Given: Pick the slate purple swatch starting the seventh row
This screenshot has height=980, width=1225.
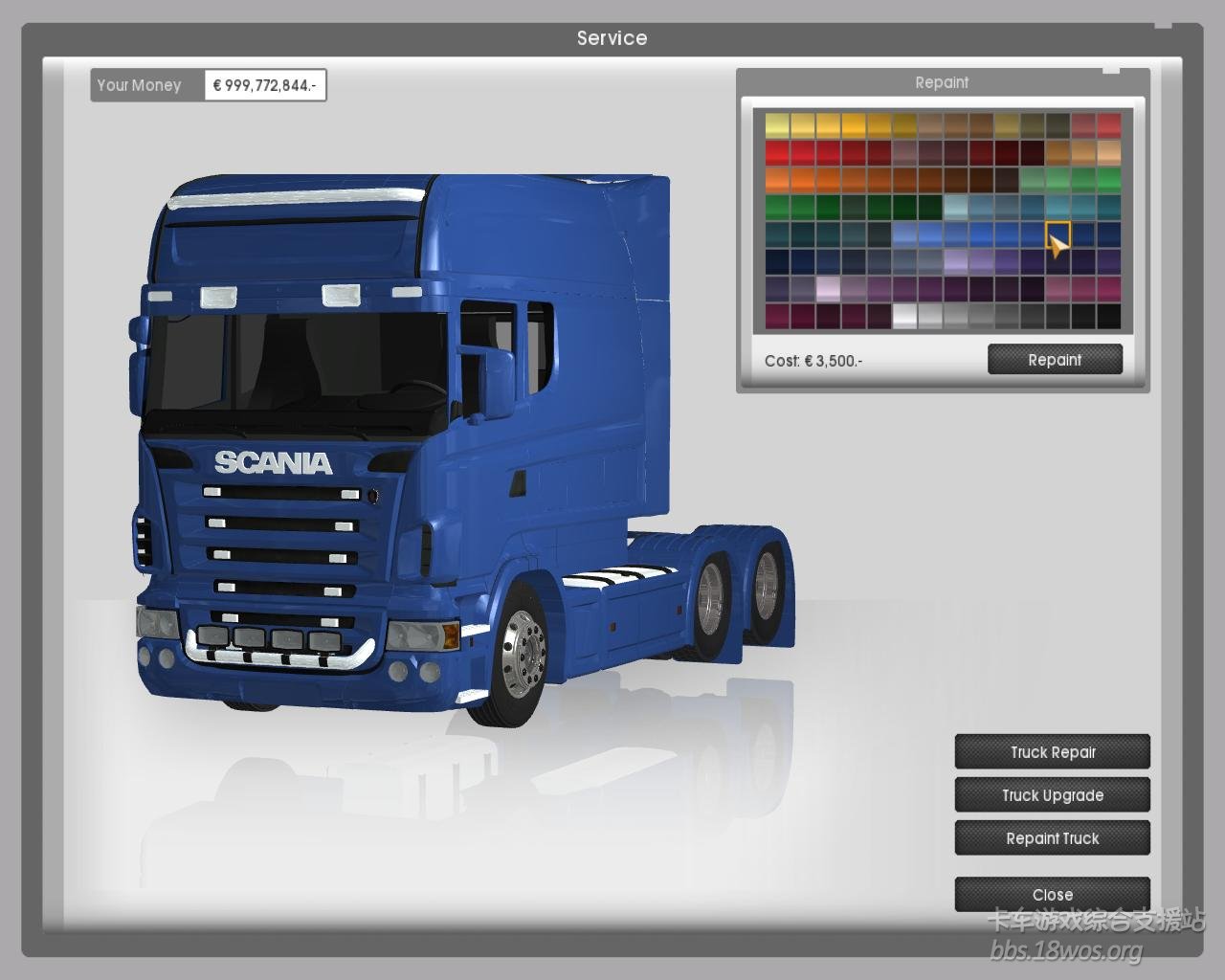Looking at the screenshot, I should [777, 288].
